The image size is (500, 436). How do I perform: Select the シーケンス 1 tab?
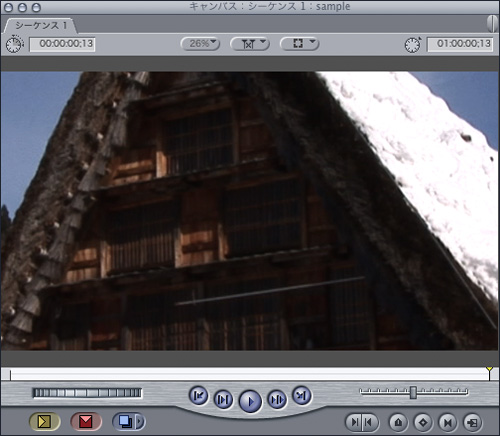point(41,25)
